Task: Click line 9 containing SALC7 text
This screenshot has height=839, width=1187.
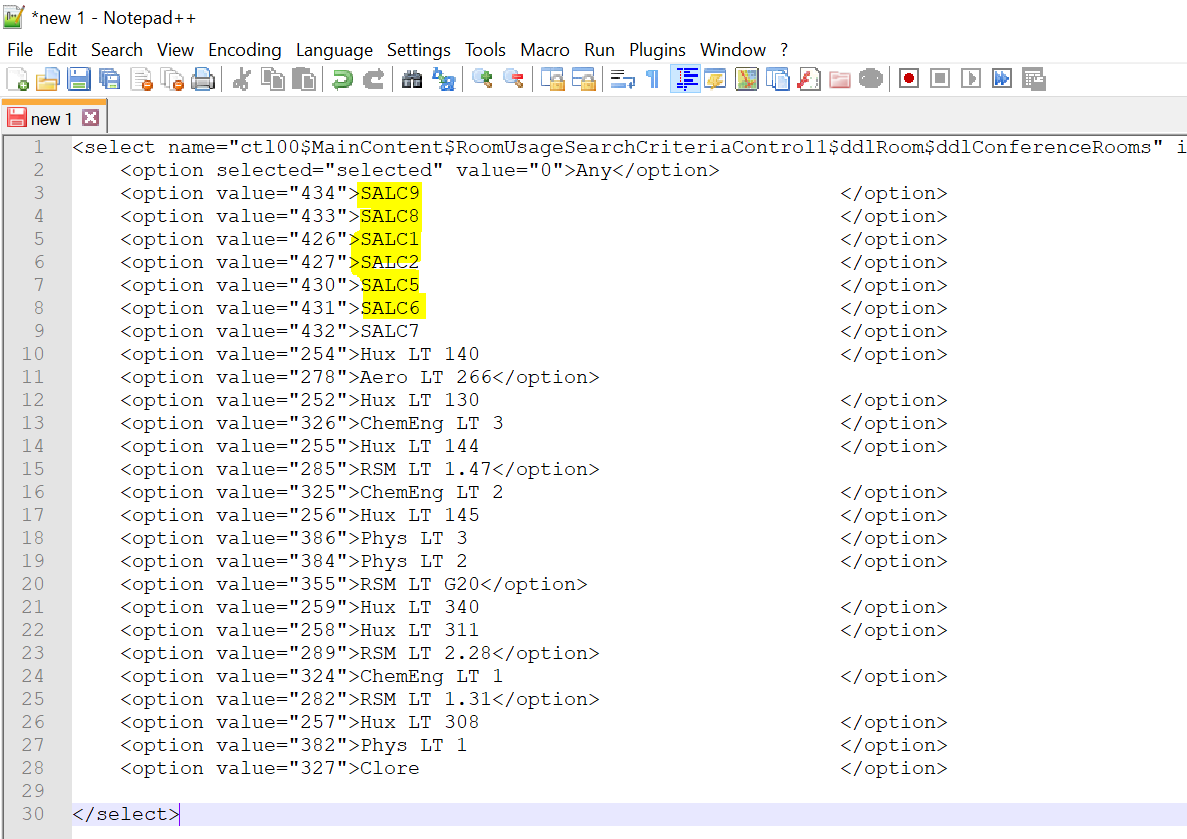Action: click(390, 332)
